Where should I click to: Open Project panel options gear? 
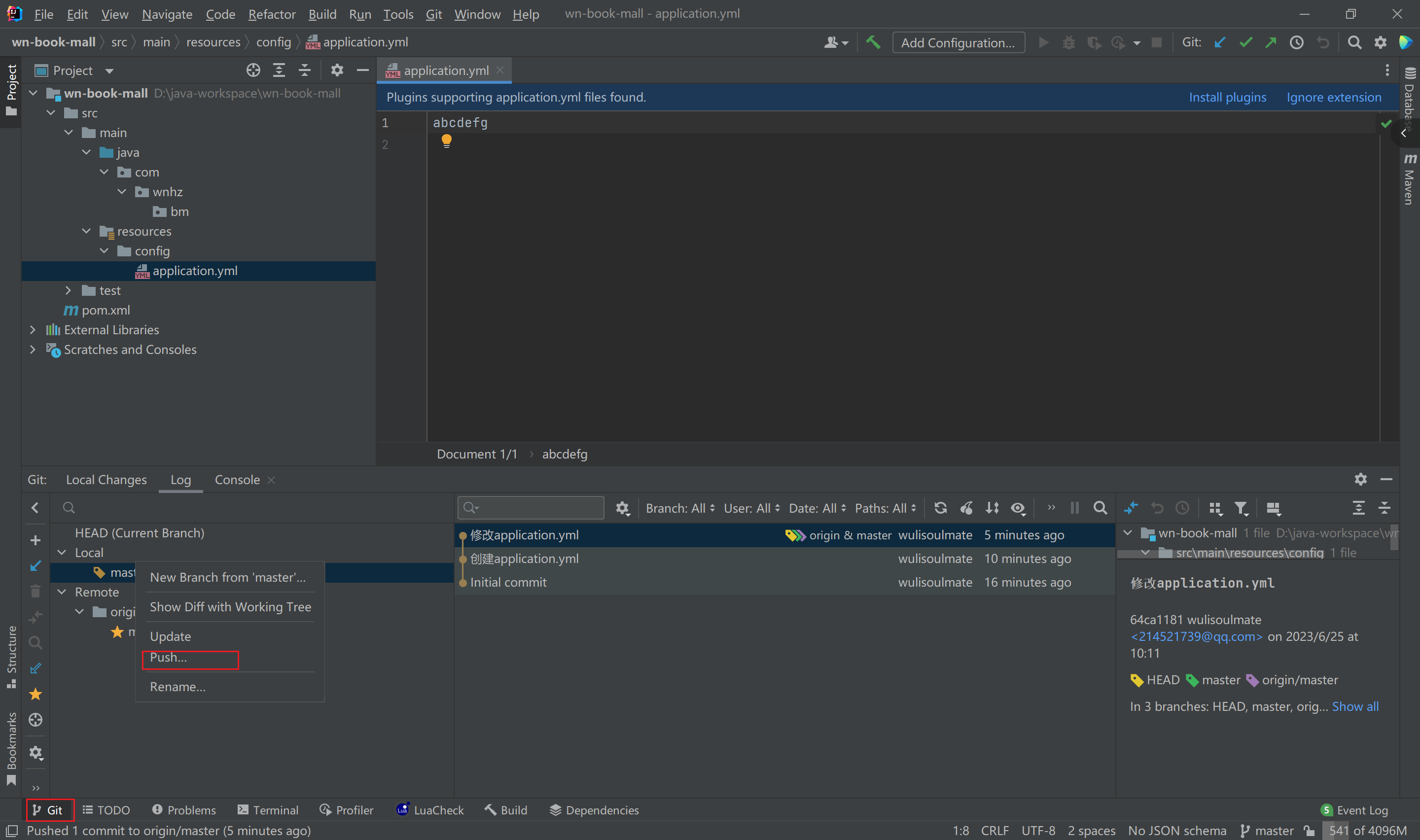337,70
